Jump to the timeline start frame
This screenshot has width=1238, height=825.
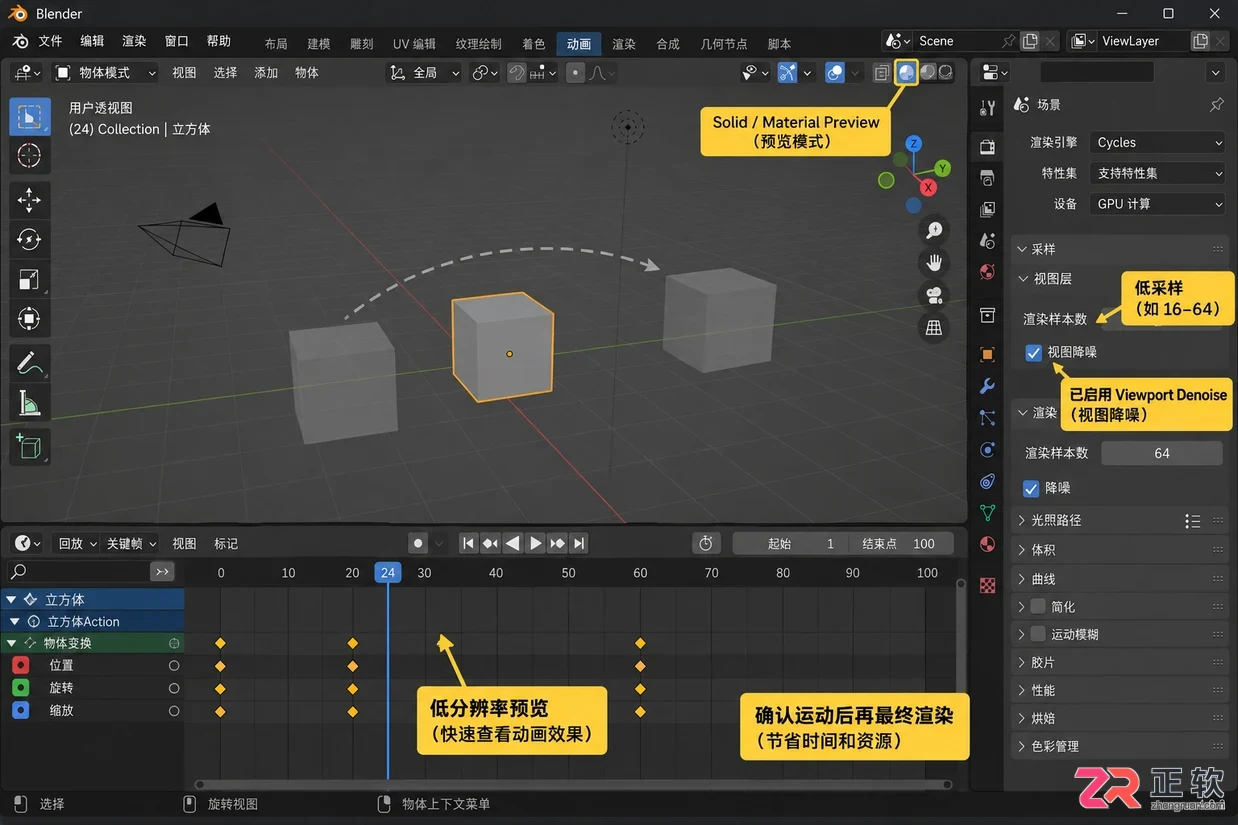[x=468, y=543]
